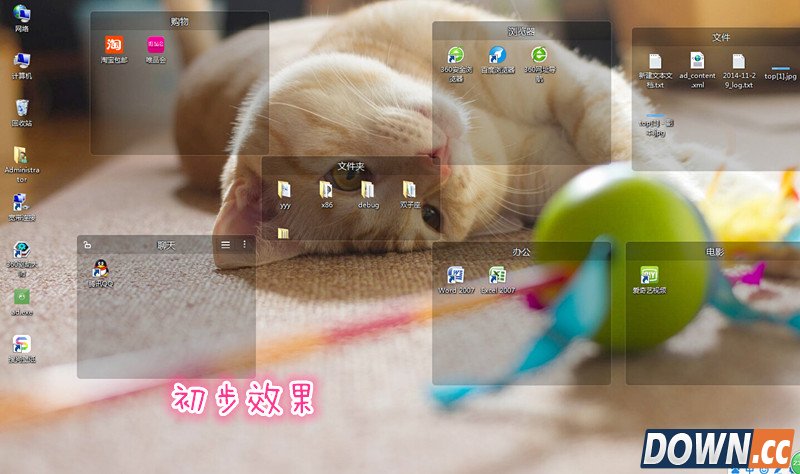
Task: Open the 360安全浏览器 icon
Action: (x=456, y=55)
